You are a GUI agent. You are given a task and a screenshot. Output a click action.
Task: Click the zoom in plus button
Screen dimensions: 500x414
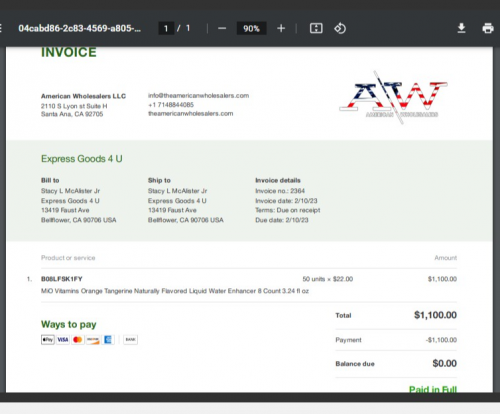tap(281, 28)
